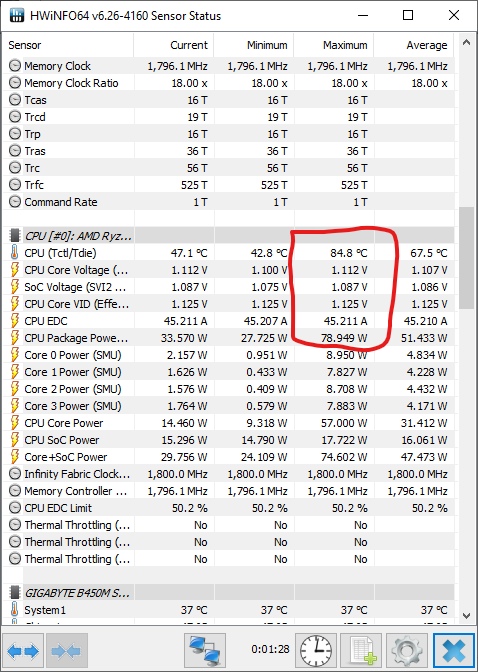Click the chip icon of GIGABYTE B450M group

click(15, 593)
